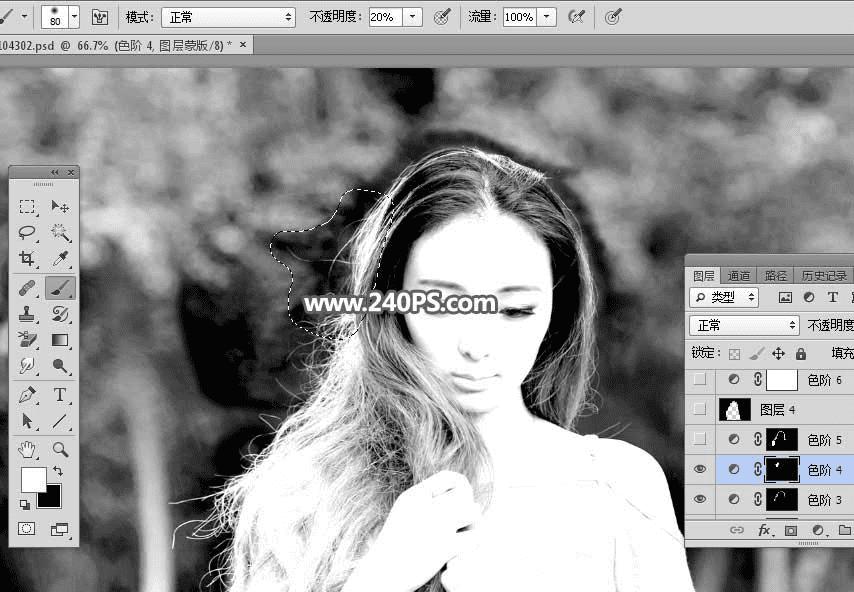The width and height of the screenshot is (854, 592).
Task: Show the 图层 4 layer
Action: (700, 409)
